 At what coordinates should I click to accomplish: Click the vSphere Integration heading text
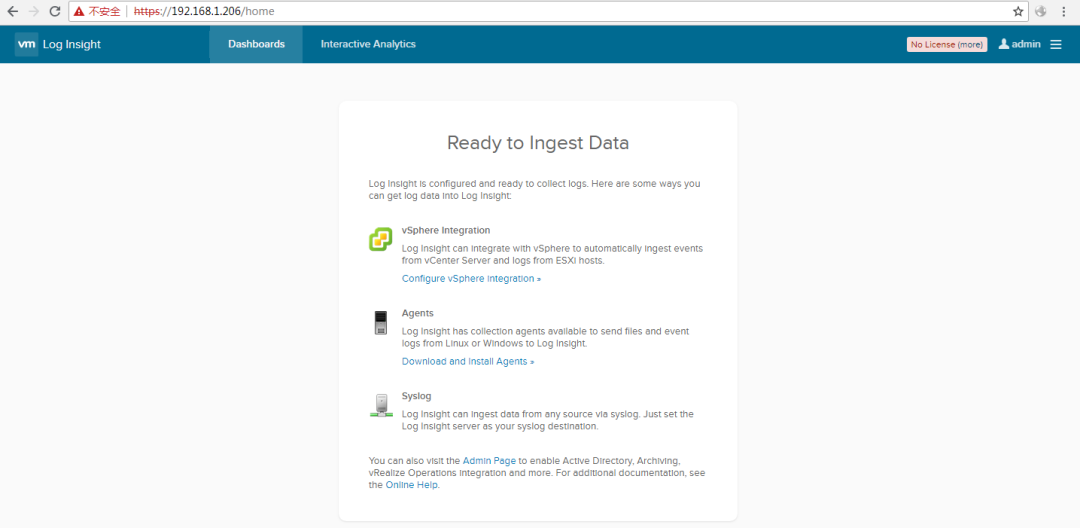click(446, 230)
